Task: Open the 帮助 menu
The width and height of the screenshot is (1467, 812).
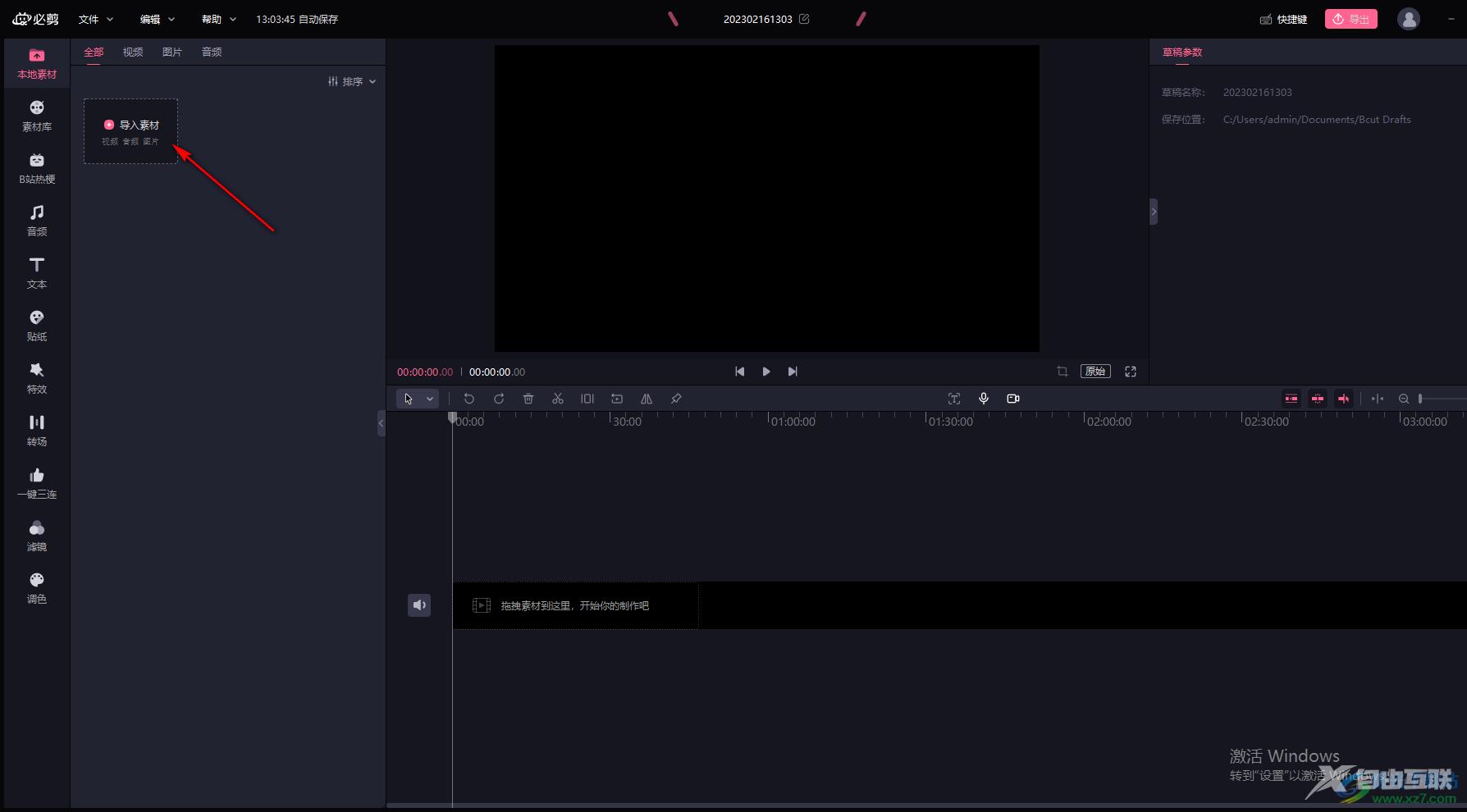Action: pos(219,19)
